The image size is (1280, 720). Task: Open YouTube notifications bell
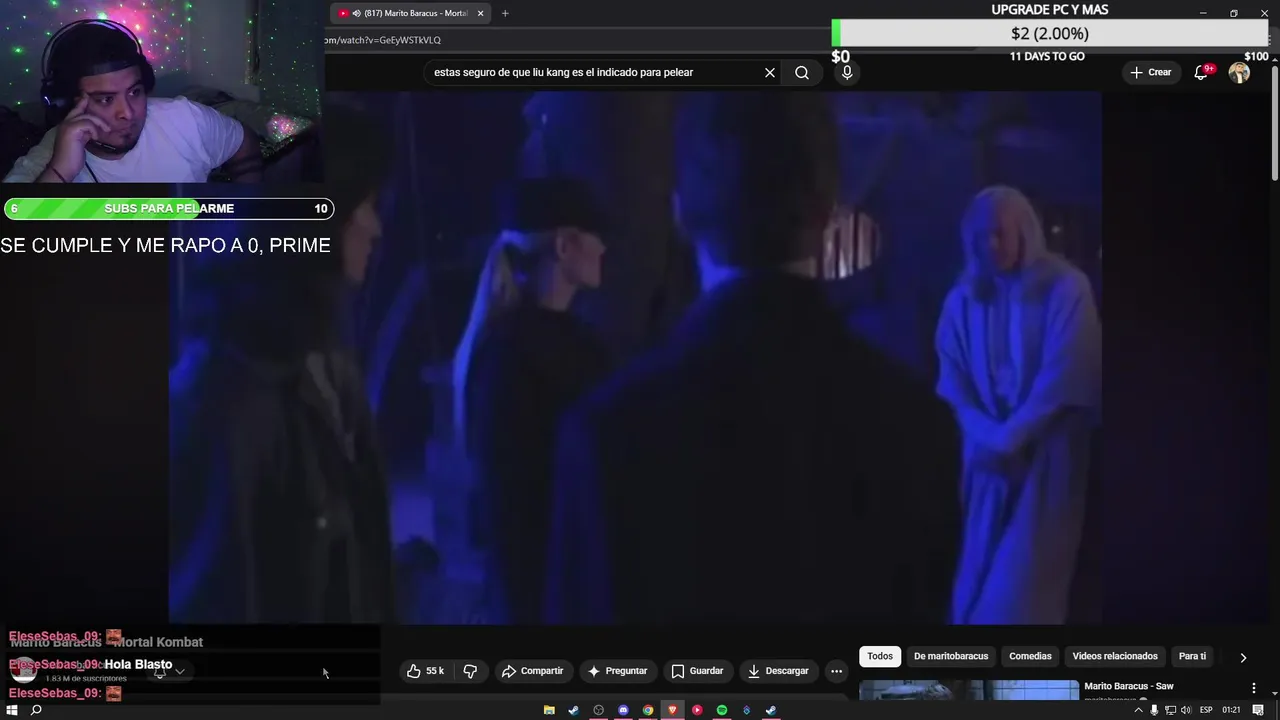tap(1201, 72)
